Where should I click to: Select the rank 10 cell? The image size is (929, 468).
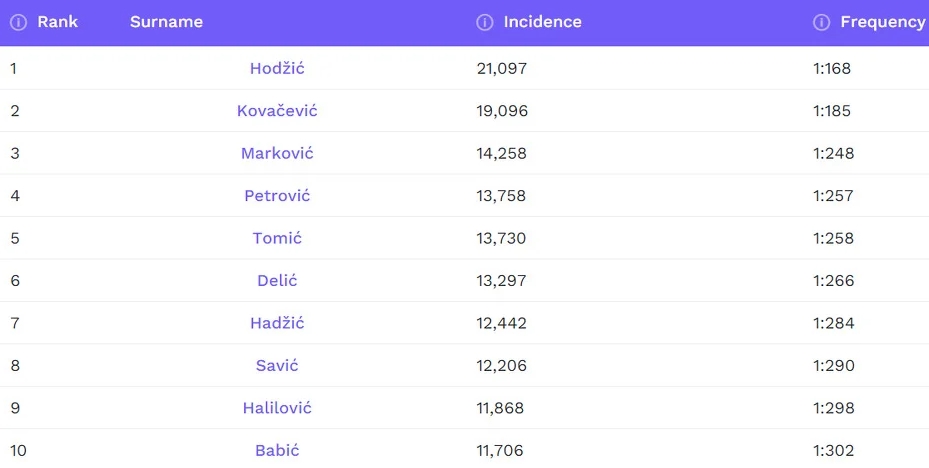(19, 451)
